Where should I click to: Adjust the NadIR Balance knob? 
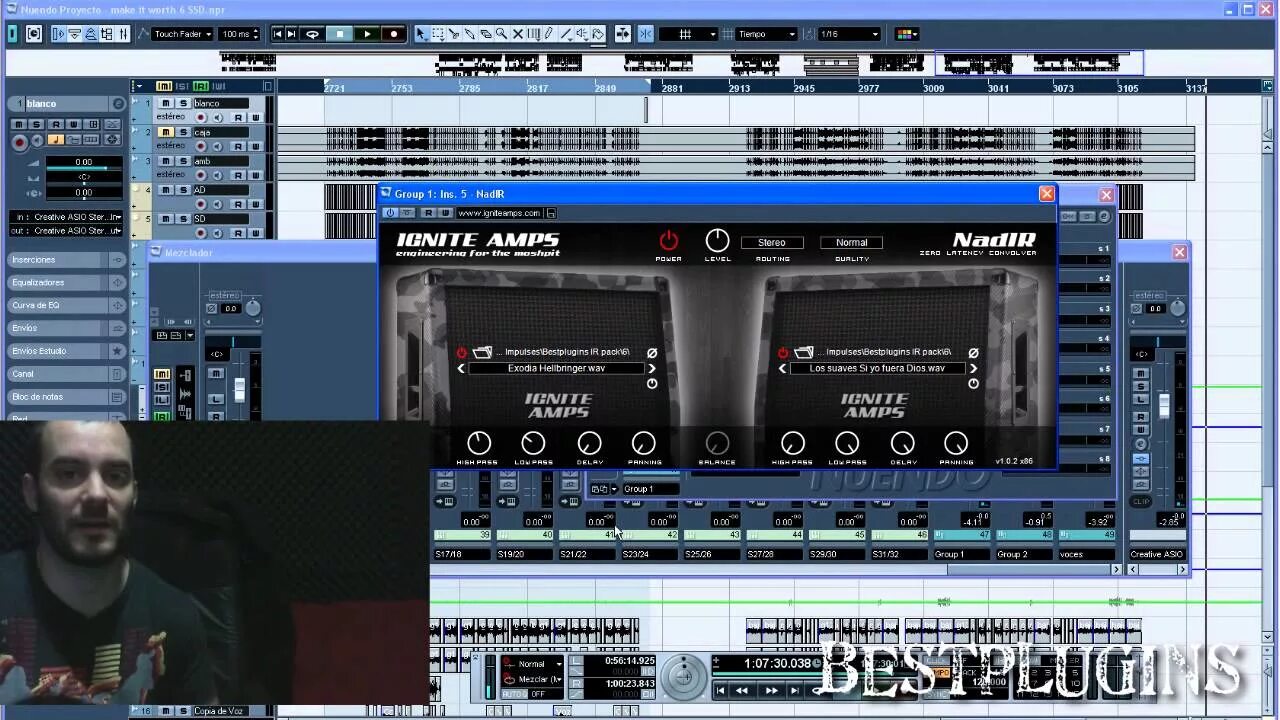tap(717, 443)
